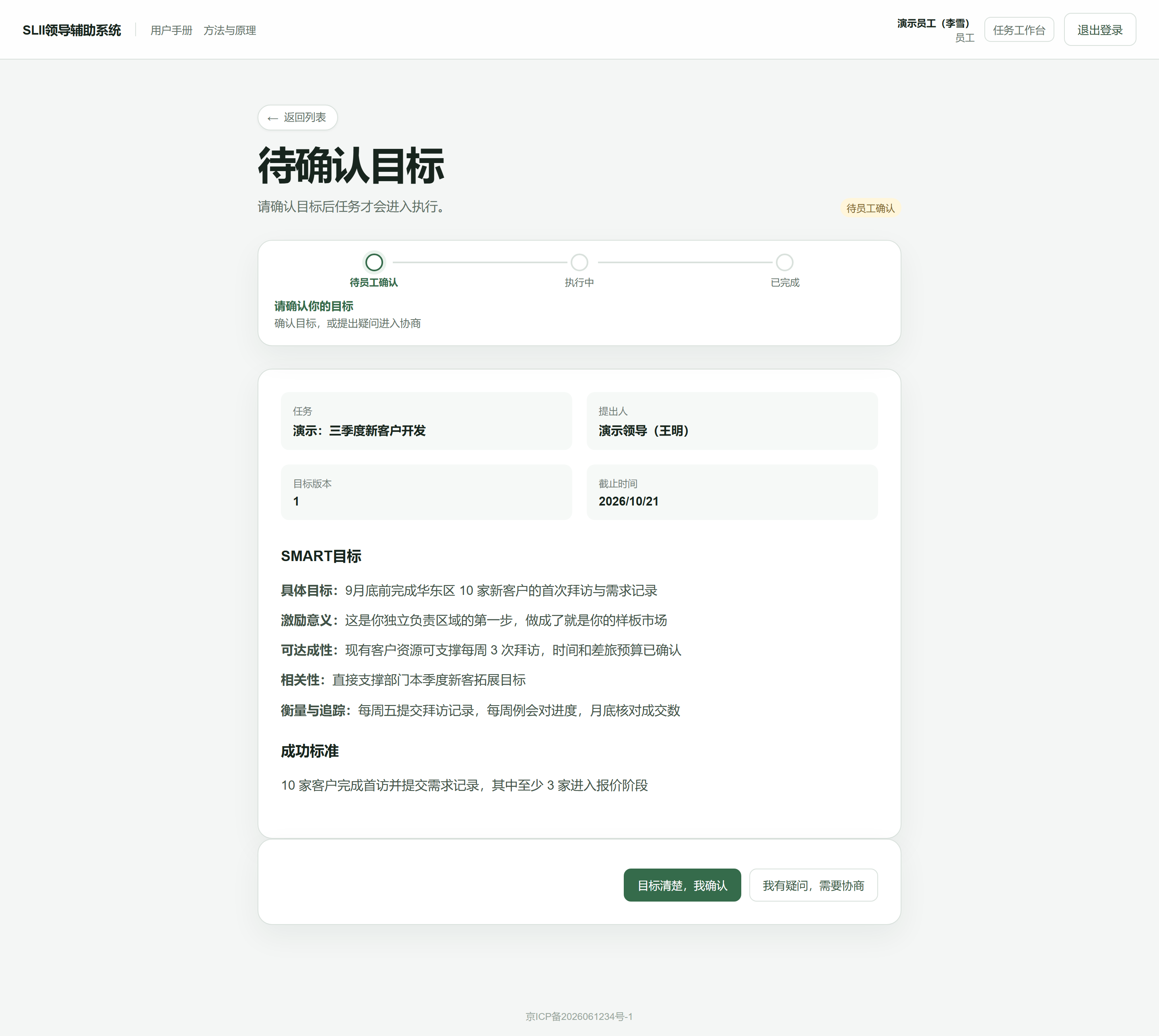Click the deadline value 2026/10/21
The width and height of the screenshot is (1159, 1036).
click(629, 501)
